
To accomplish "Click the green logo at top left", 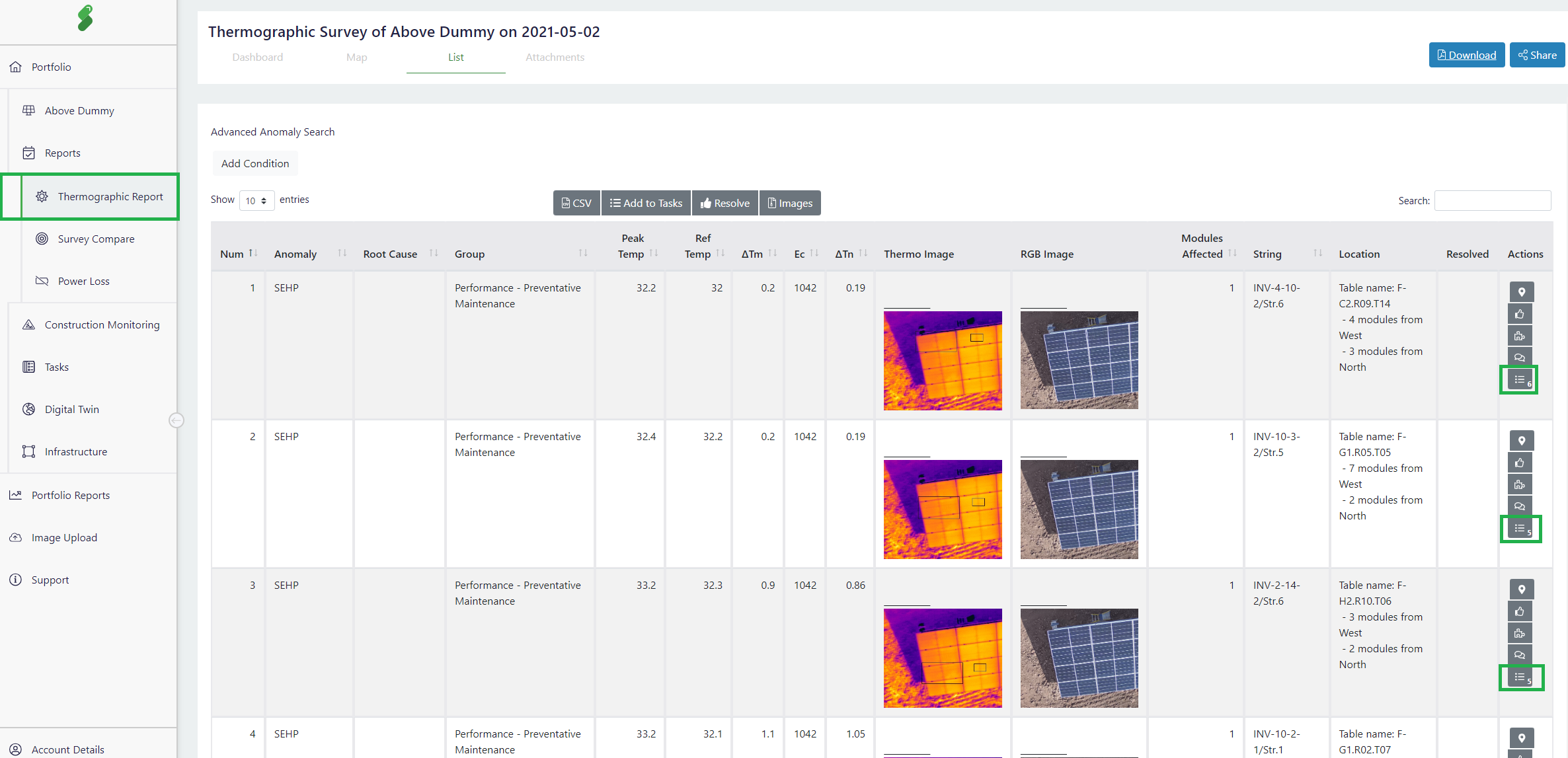I will (x=85, y=19).
